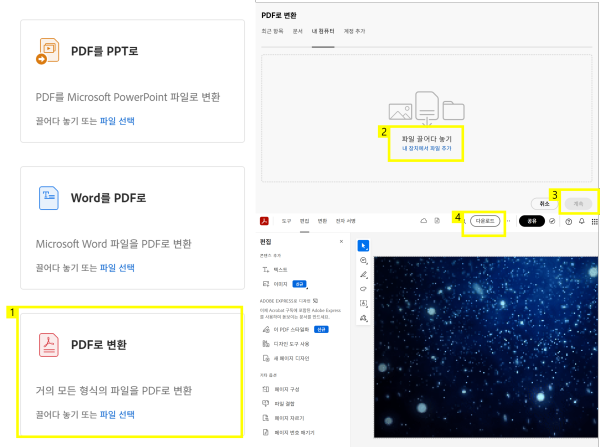Choose '파일 선택' in the Word를 PDF로 card

[117, 268]
